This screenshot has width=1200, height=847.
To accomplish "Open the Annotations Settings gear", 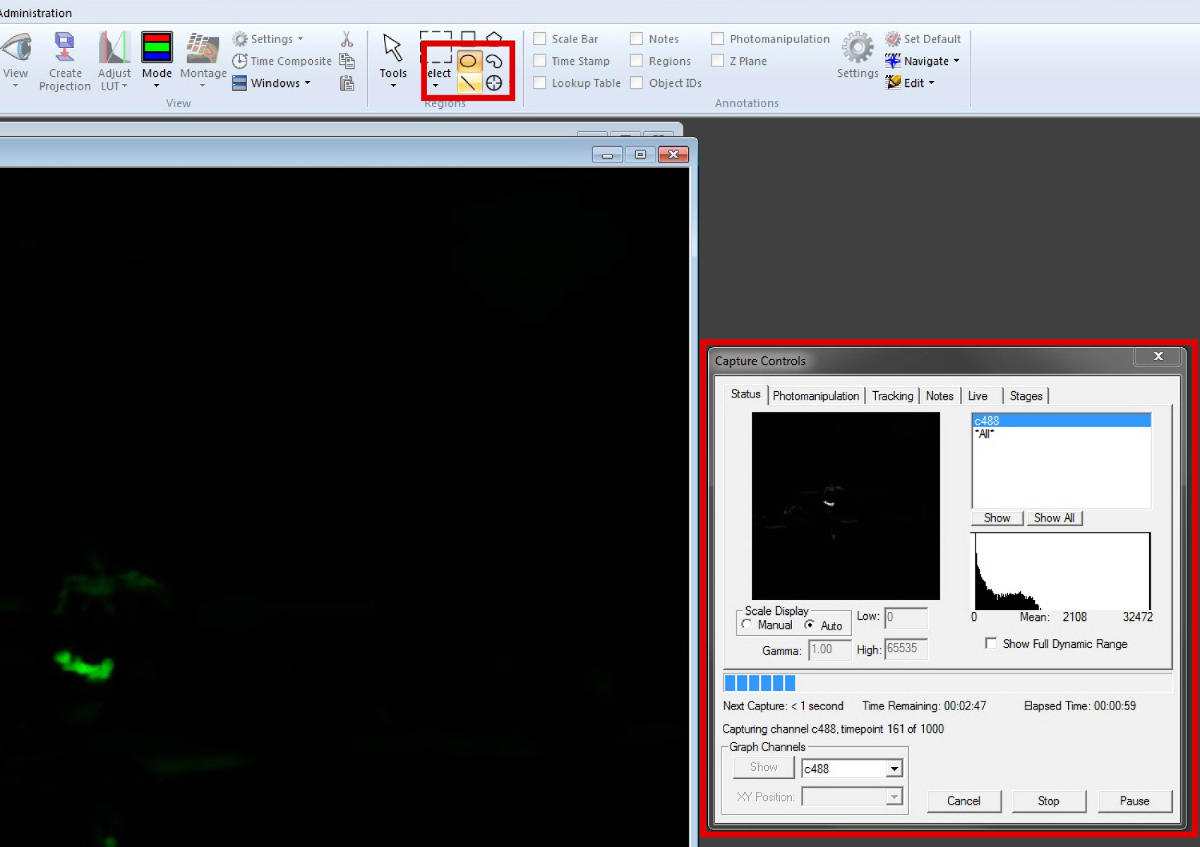I will pyautogui.click(x=857, y=48).
